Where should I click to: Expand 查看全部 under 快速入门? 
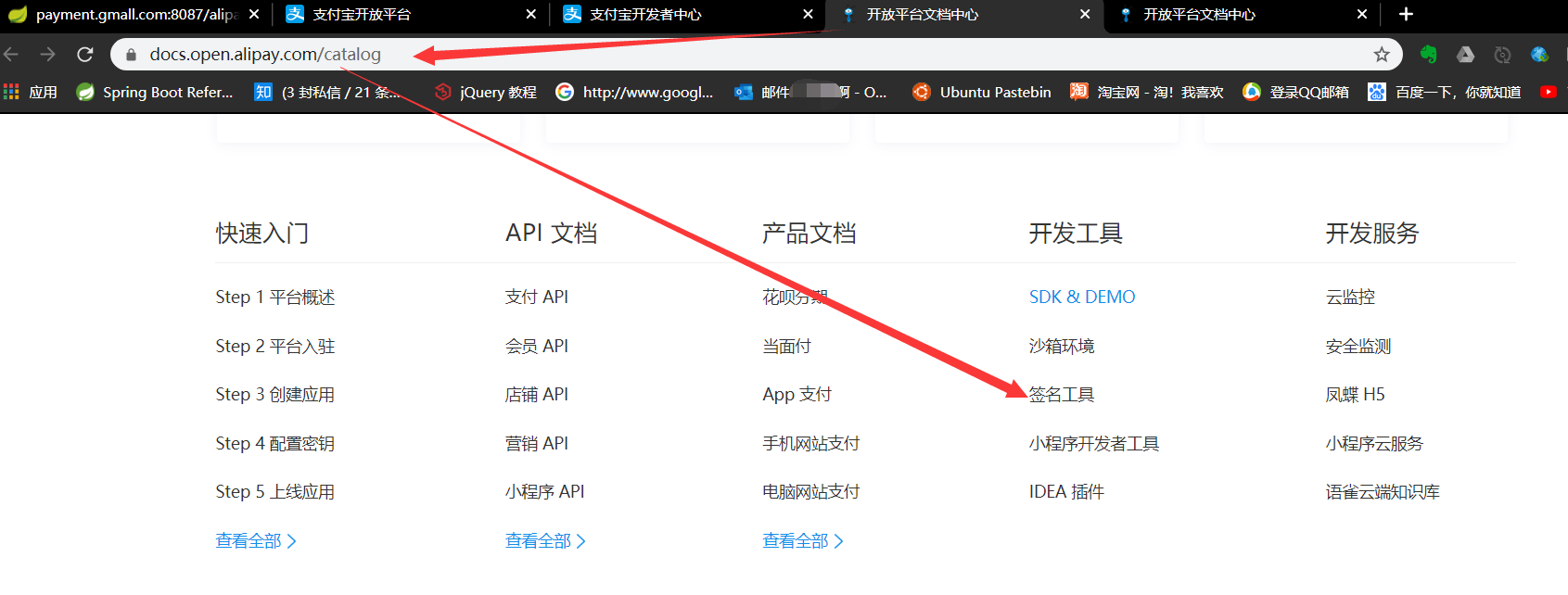click(256, 541)
